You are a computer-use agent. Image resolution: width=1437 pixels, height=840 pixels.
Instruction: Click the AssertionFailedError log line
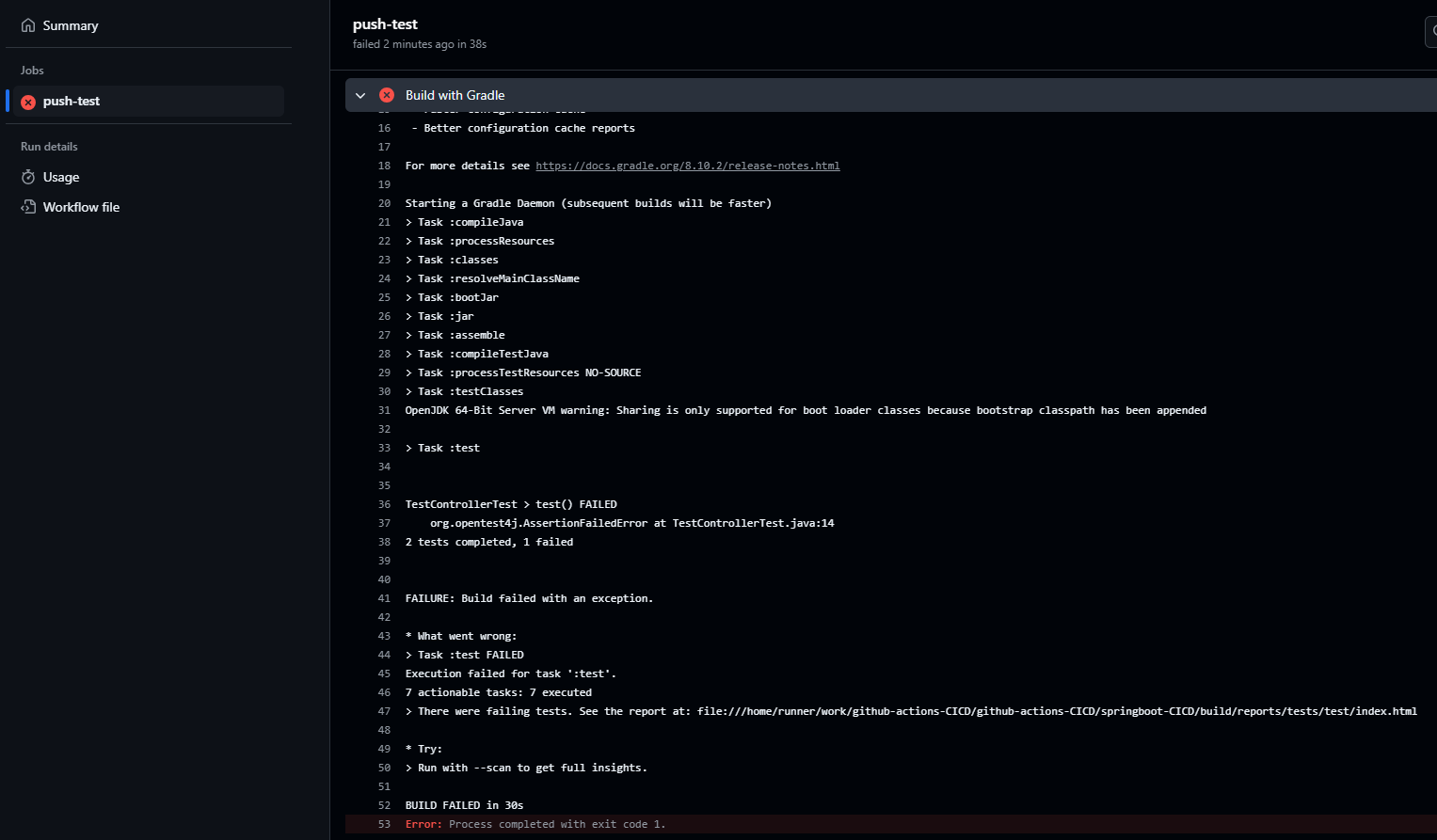point(632,523)
